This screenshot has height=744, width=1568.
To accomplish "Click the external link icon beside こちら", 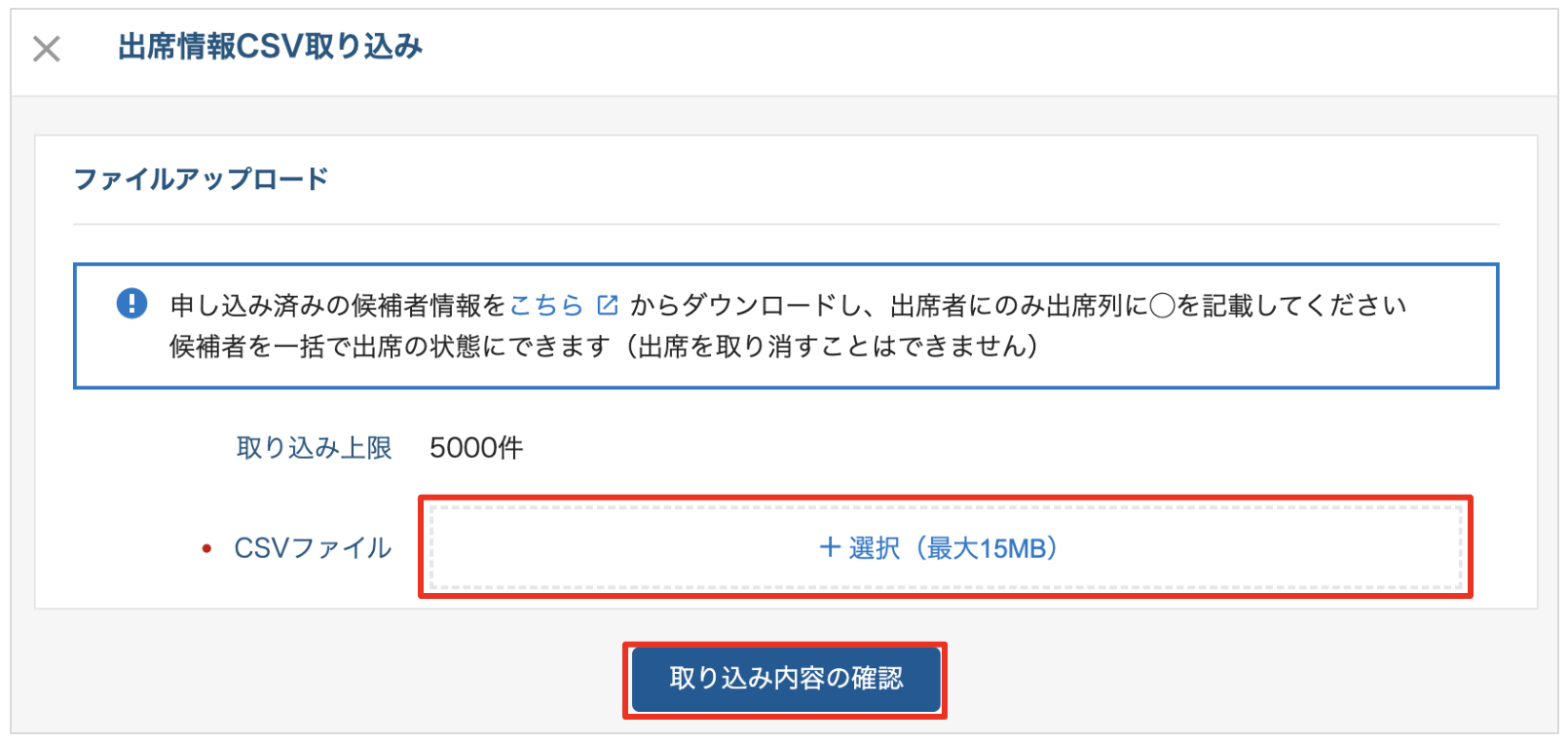I will [x=608, y=306].
